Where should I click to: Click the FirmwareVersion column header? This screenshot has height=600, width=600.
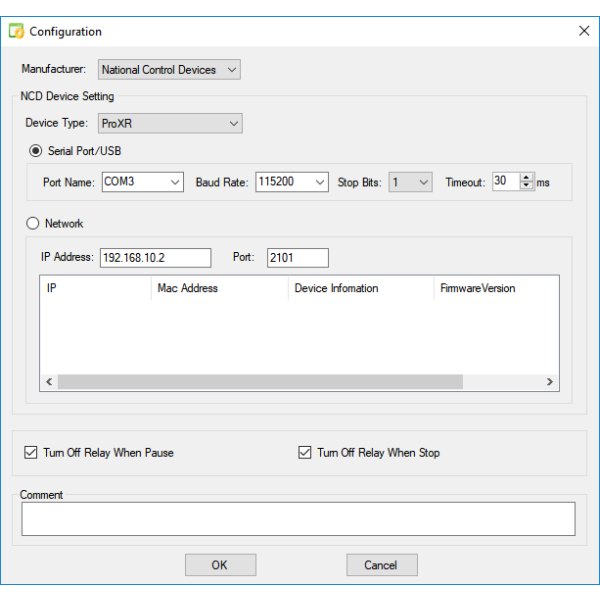(x=496, y=288)
